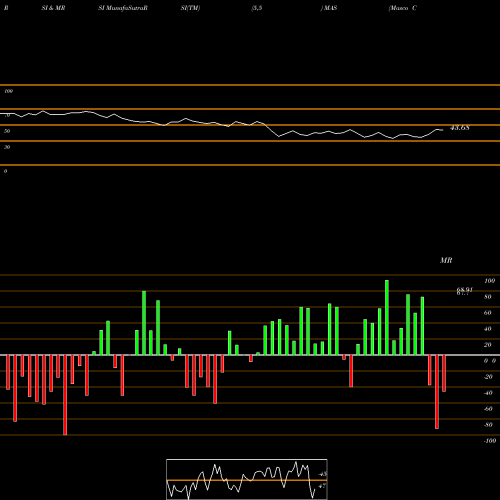
Task: Click the 0 label on RSI axis
Action: point(5,171)
